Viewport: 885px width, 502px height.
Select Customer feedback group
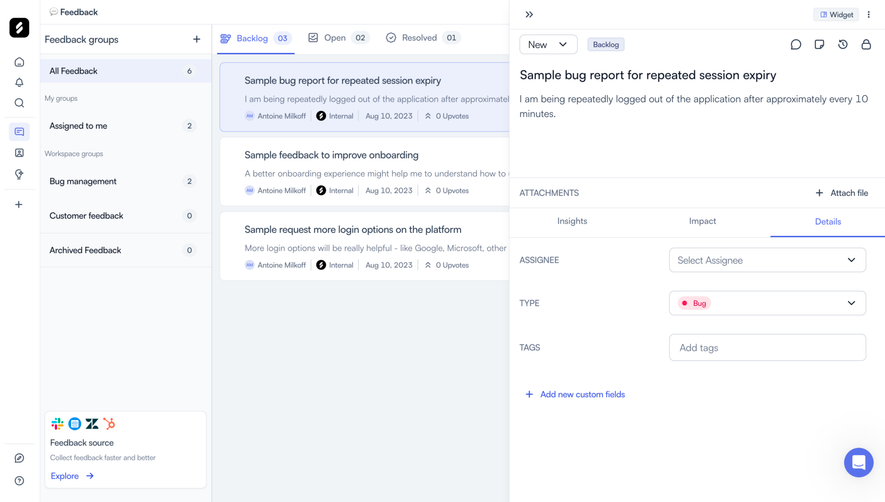(x=126, y=216)
